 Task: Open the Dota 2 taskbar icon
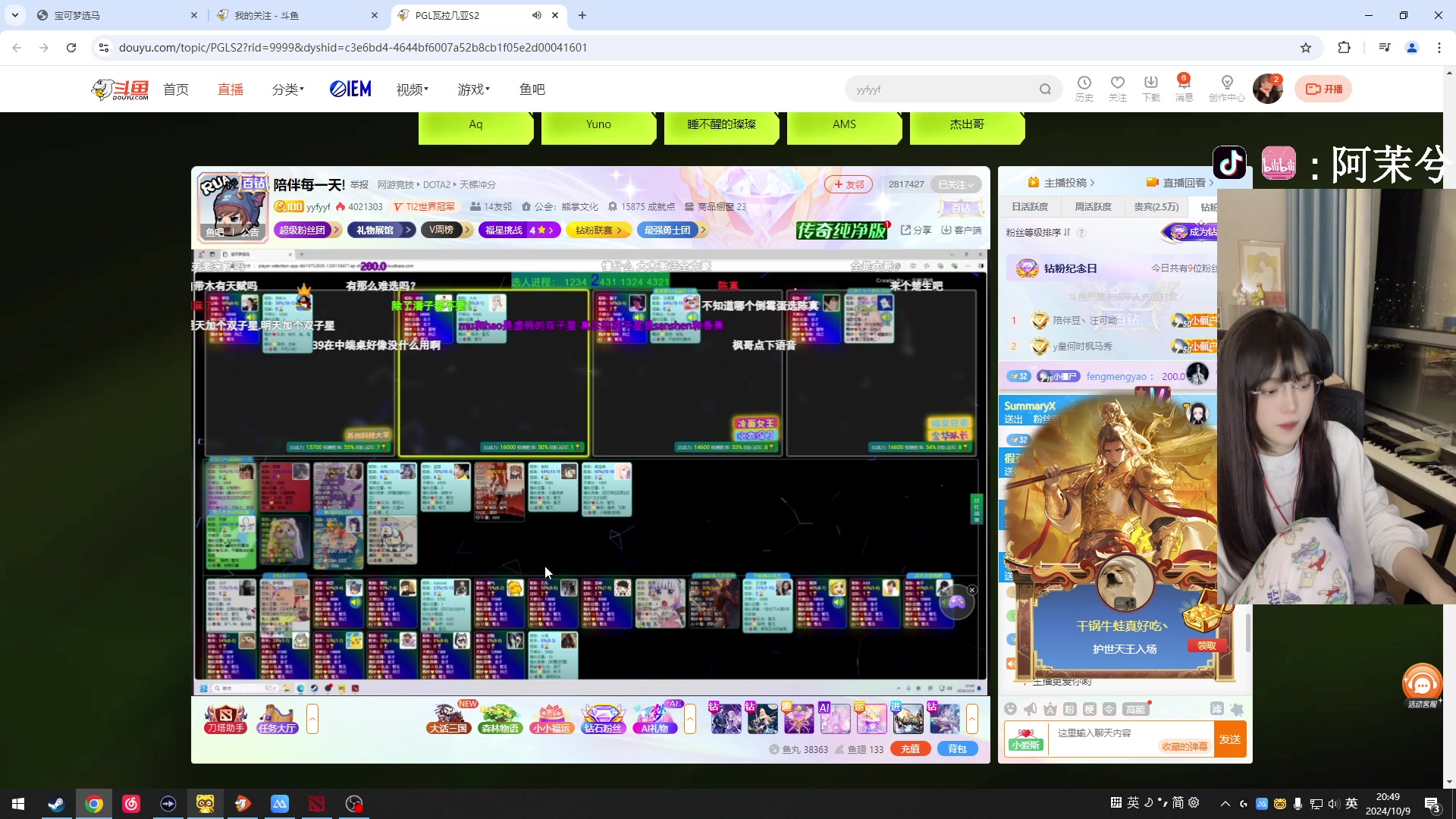click(317, 804)
